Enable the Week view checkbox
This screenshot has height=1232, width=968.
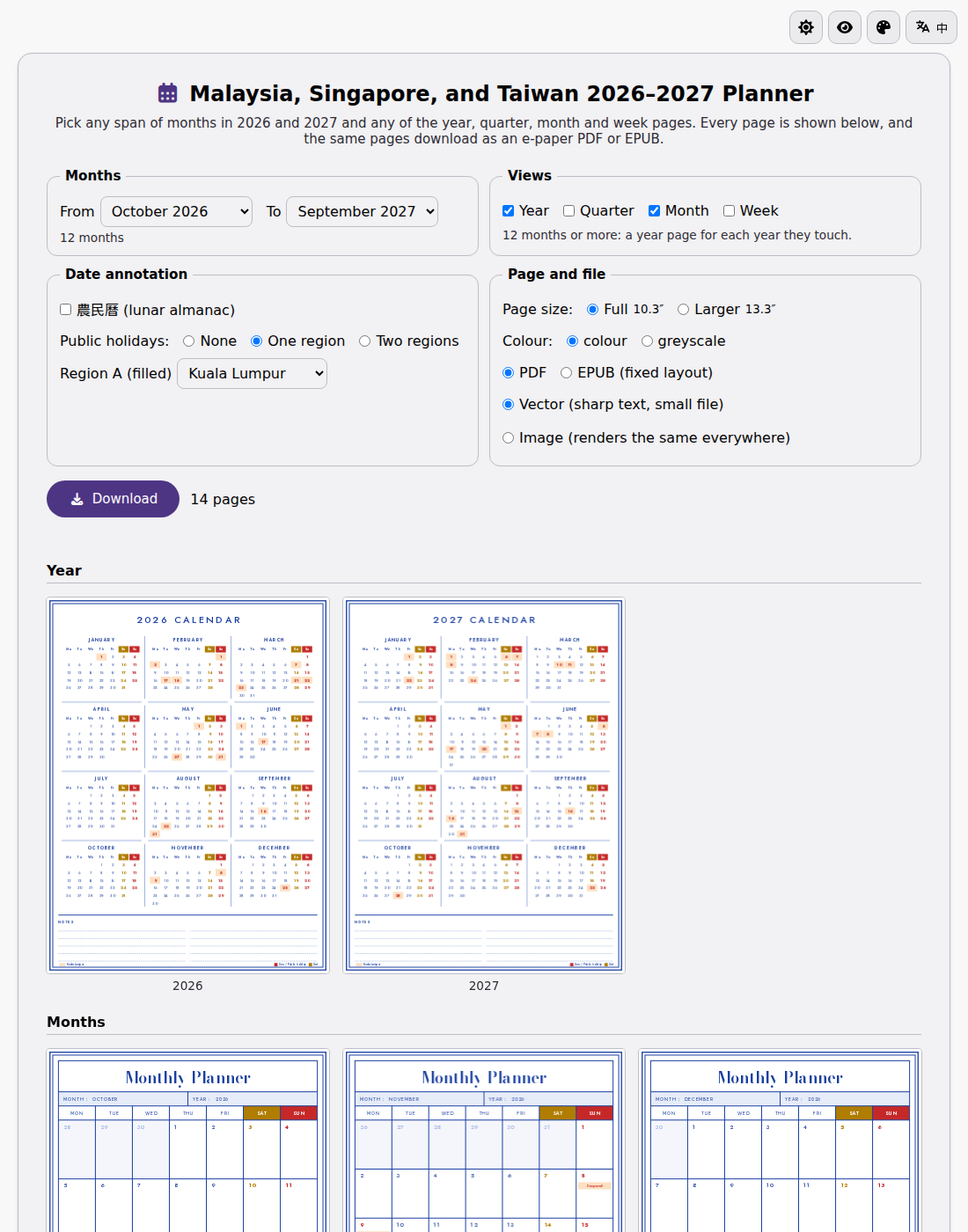[730, 211]
